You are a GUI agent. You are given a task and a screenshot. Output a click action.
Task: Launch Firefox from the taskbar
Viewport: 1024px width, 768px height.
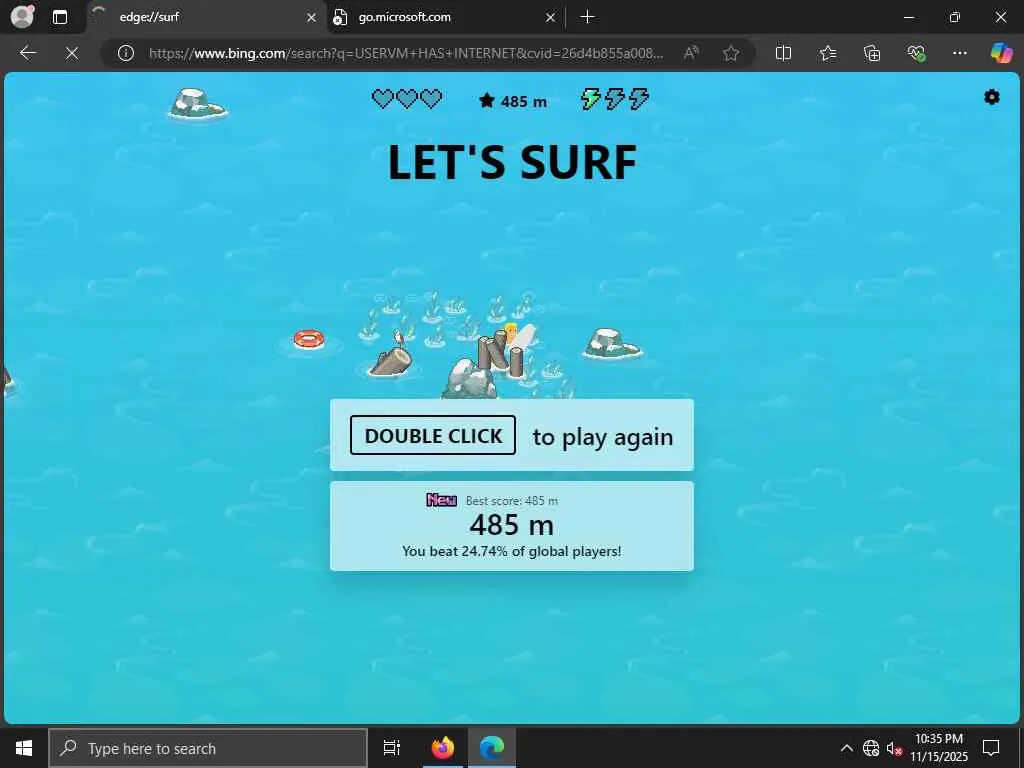[443, 748]
